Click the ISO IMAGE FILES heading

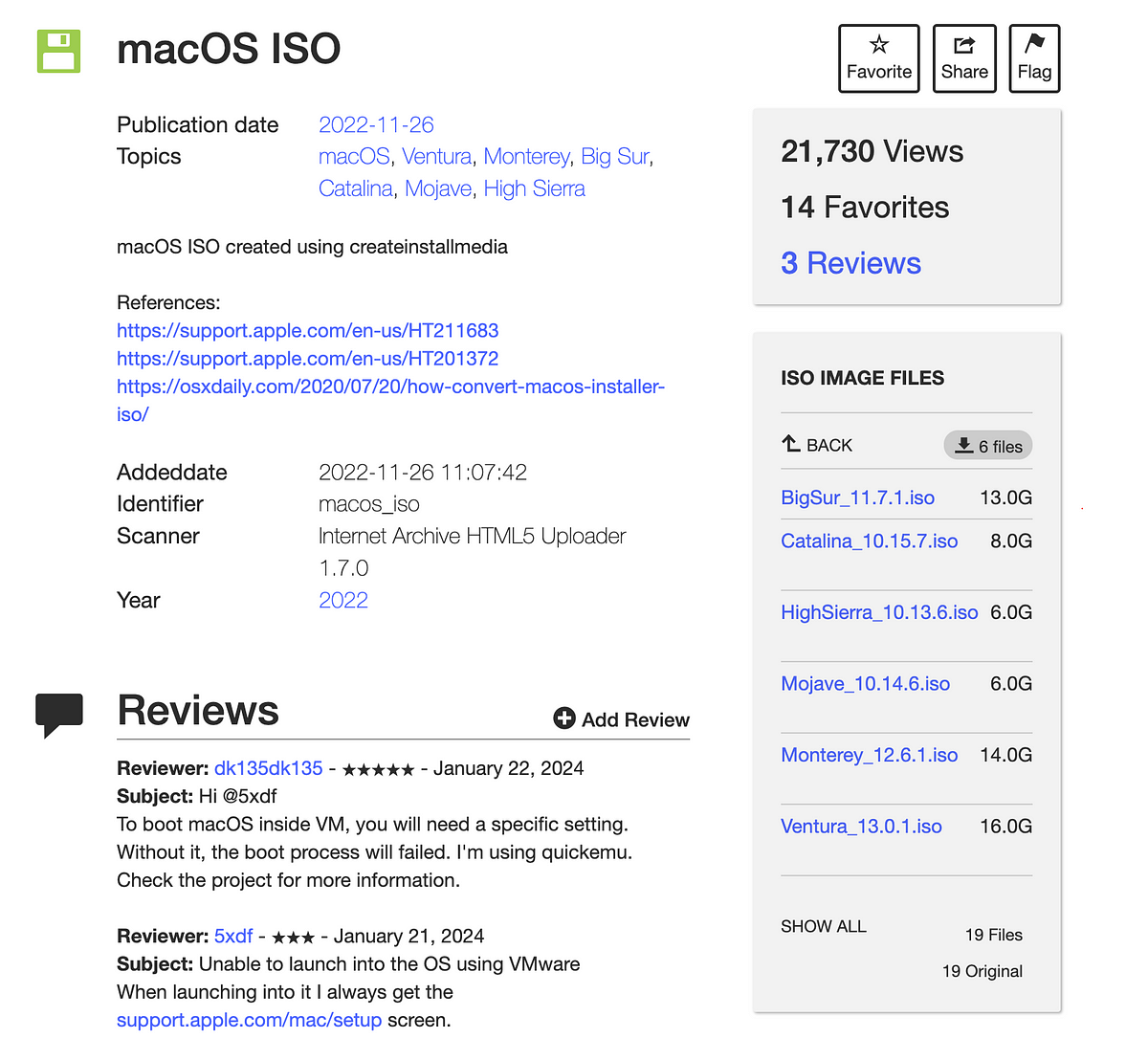(x=862, y=378)
